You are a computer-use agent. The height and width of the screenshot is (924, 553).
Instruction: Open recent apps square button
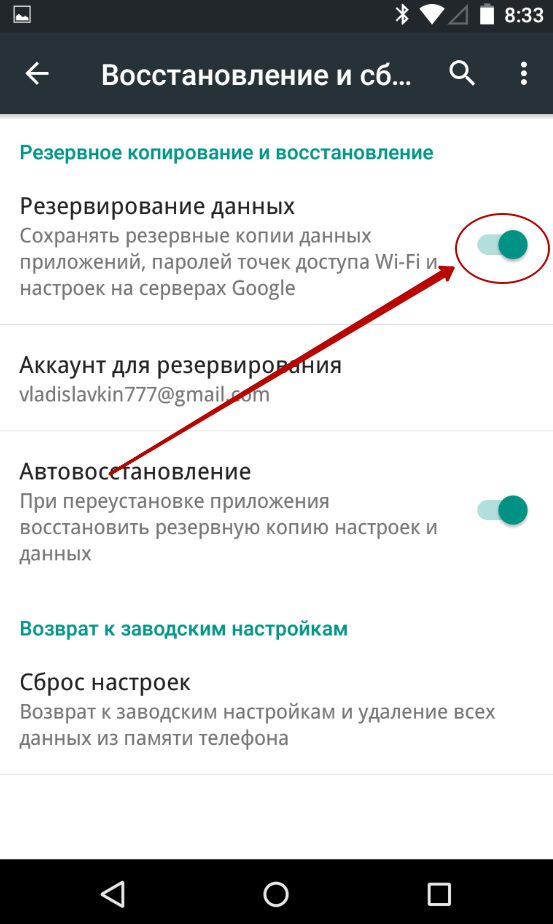tap(439, 893)
